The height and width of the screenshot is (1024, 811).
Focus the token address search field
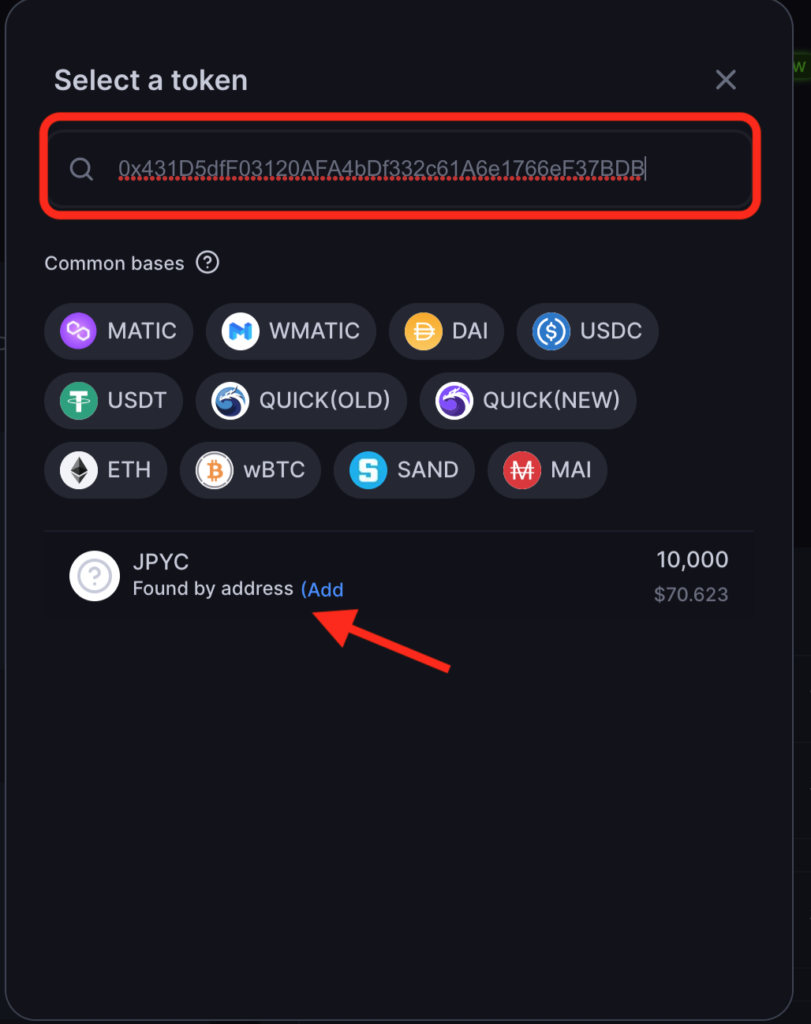(400, 168)
